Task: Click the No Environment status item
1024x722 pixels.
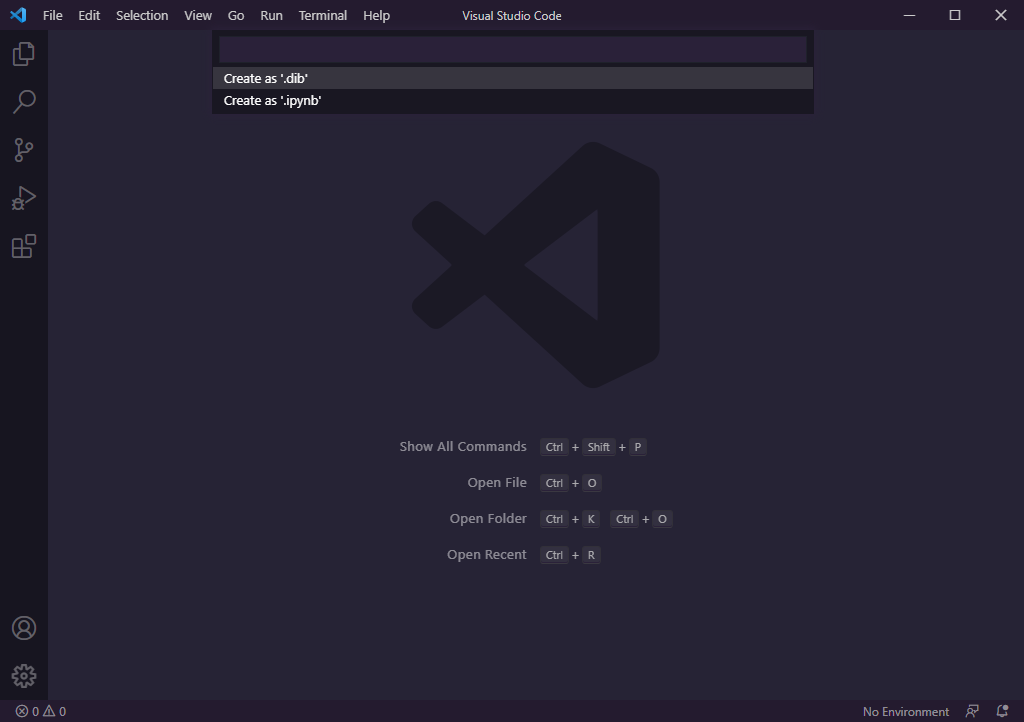Action: [x=905, y=711]
